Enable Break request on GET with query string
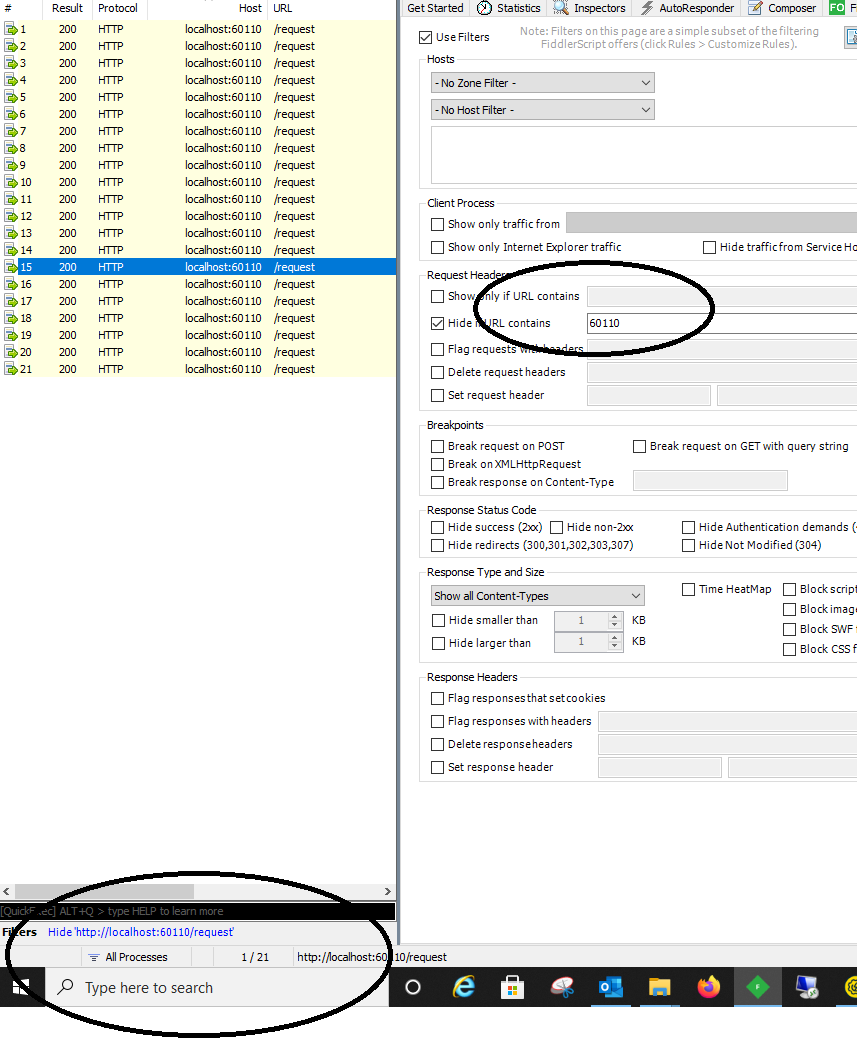The width and height of the screenshot is (857, 1045). click(639, 447)
